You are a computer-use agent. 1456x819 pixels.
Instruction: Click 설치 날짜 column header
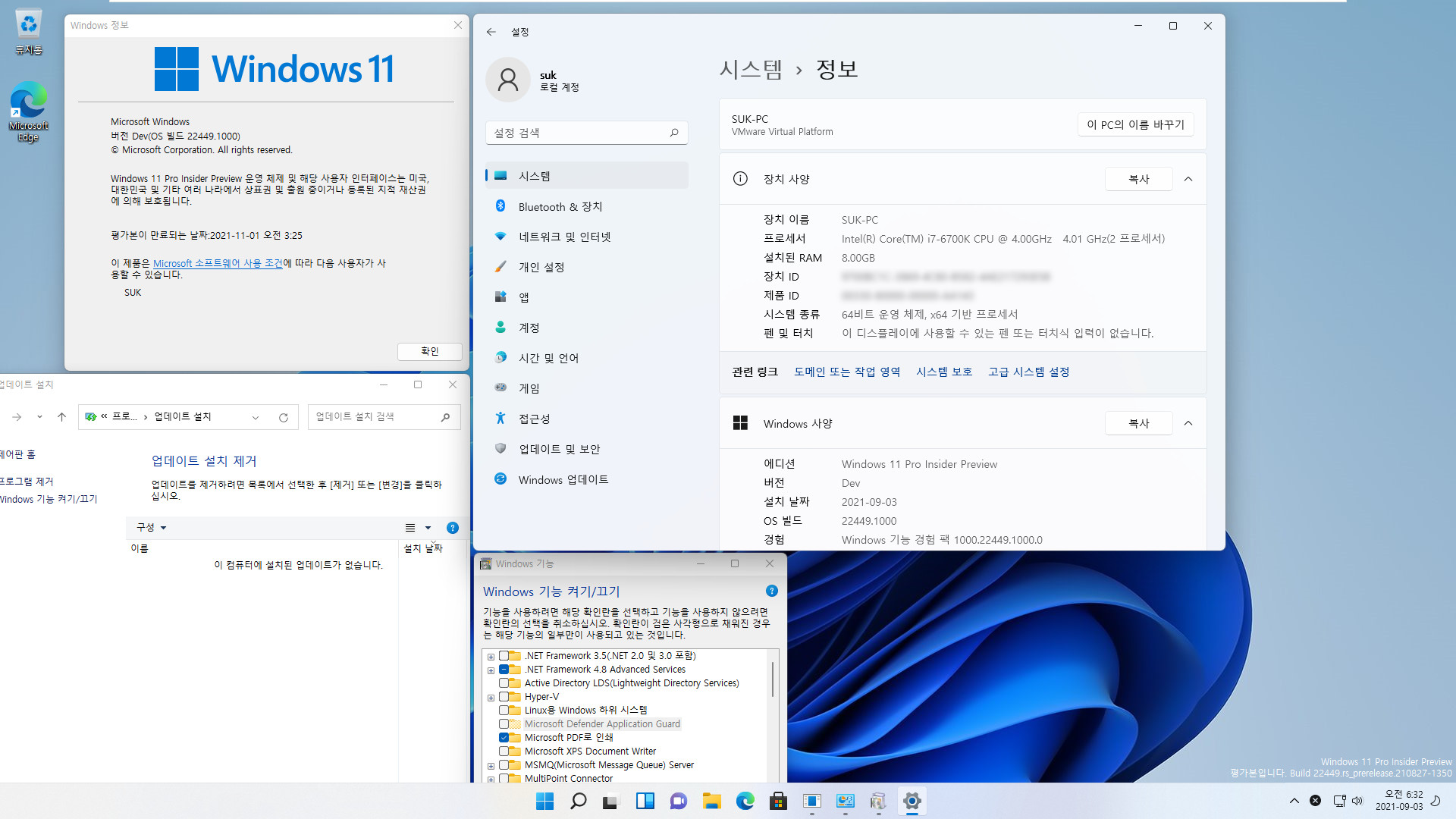423,548
